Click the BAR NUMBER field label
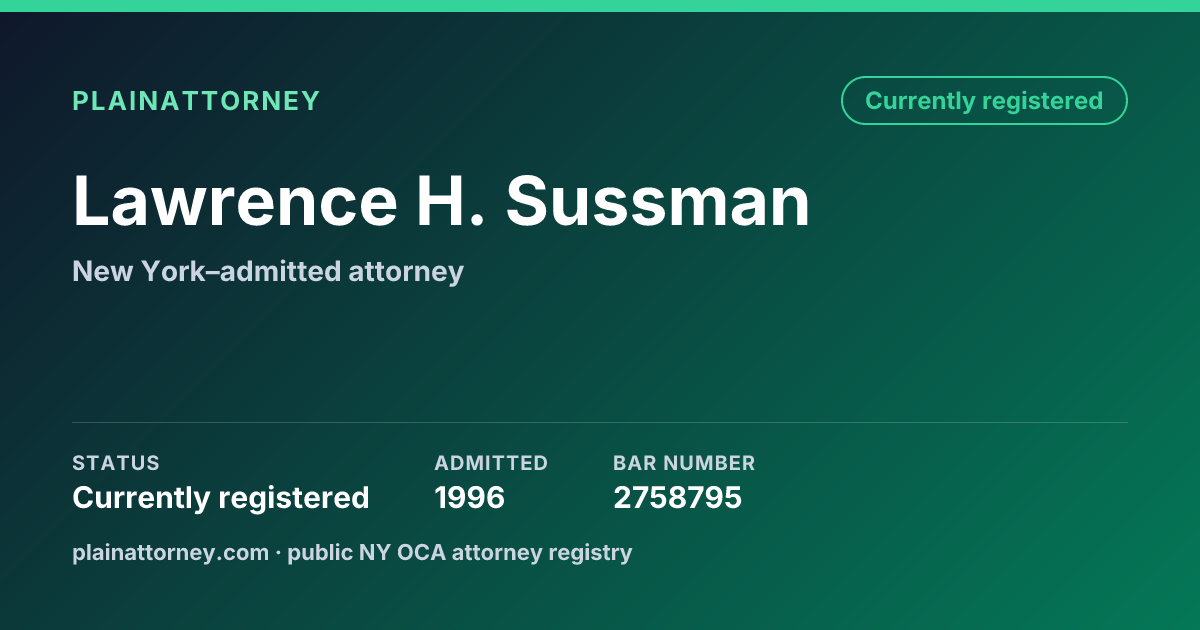Image resolution: width=1200 pixels, height=630 pixels. click(x=684, y=463)
